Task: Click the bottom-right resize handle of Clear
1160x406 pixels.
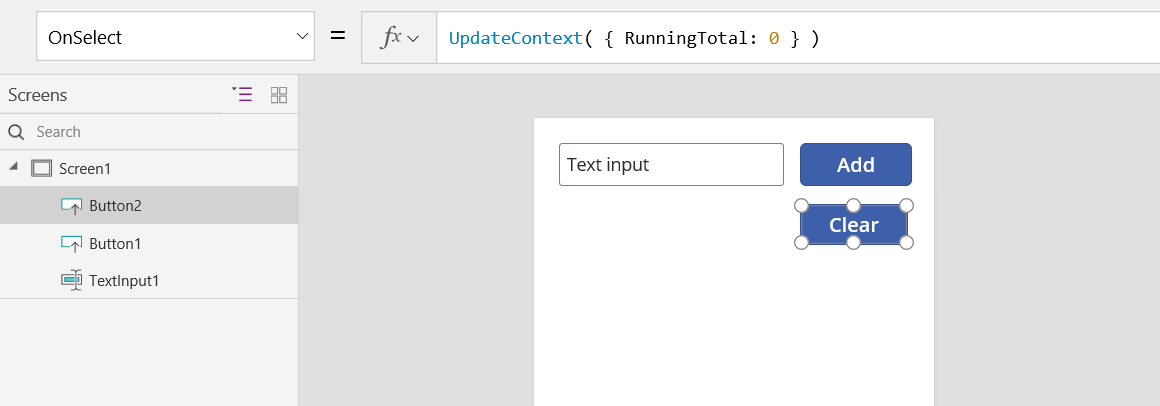Action: [x=906, y=243]
